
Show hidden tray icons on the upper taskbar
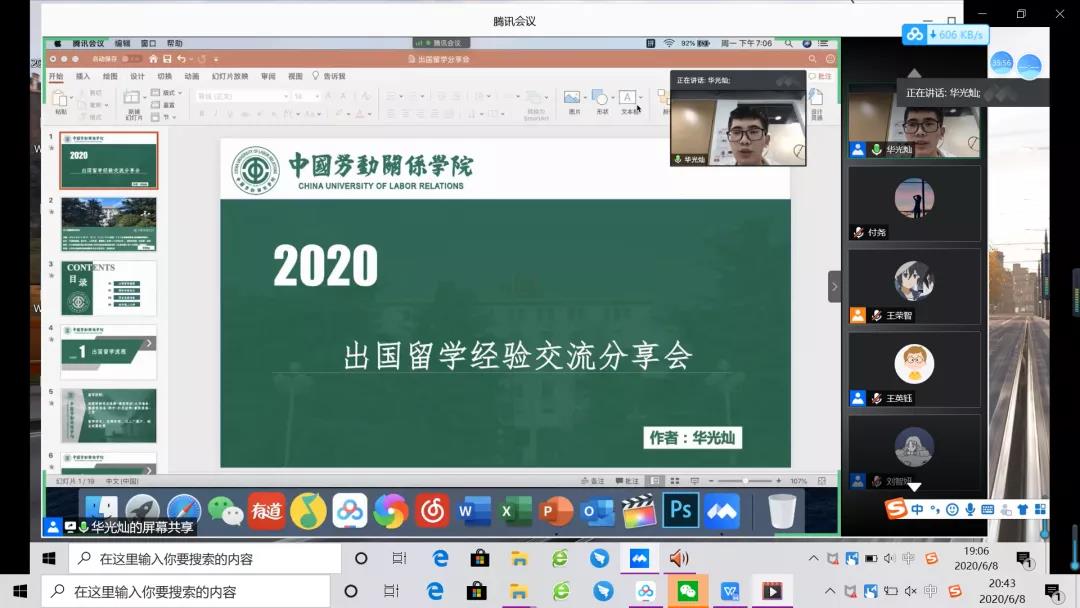pyautogui.click(x=813, y=558)
